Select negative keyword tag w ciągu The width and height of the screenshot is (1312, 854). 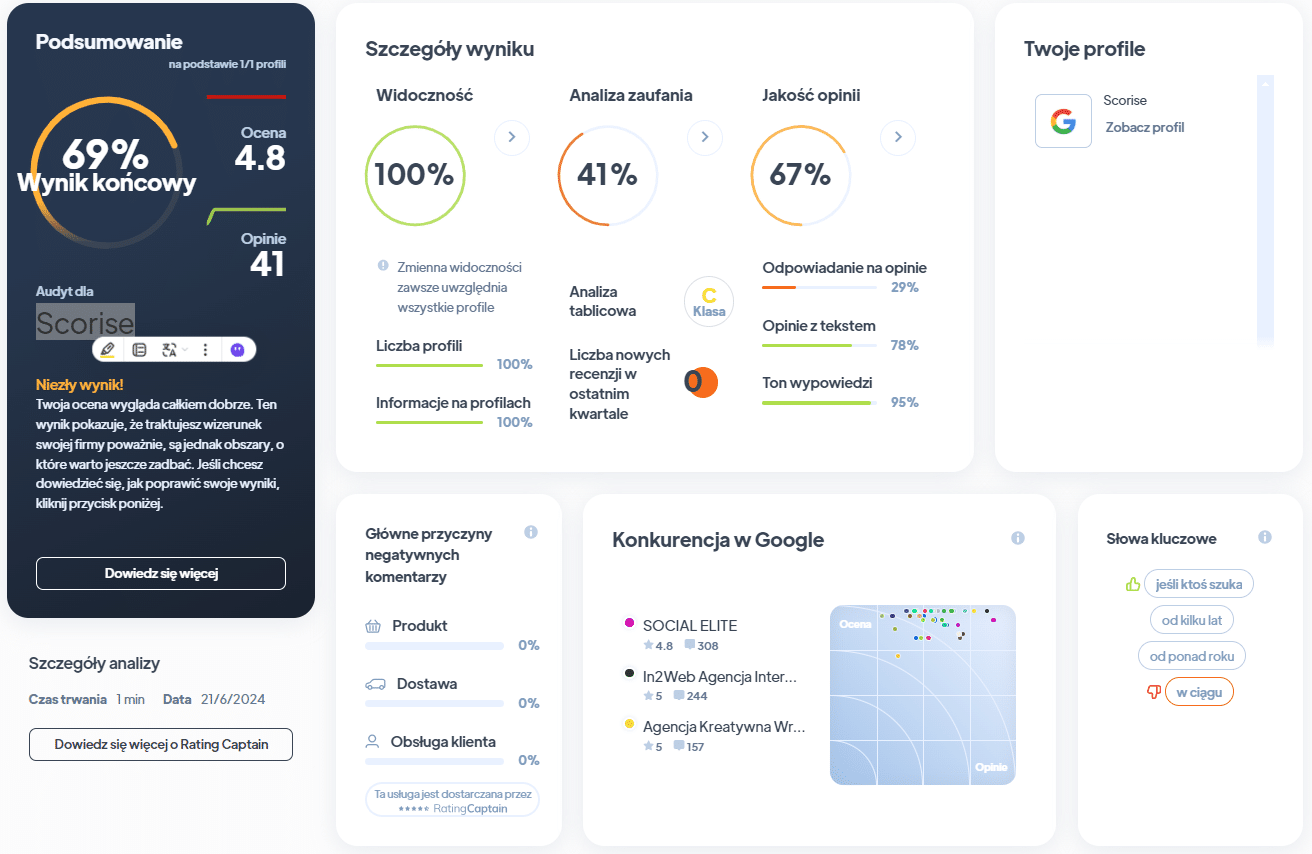click(1200, 691)
